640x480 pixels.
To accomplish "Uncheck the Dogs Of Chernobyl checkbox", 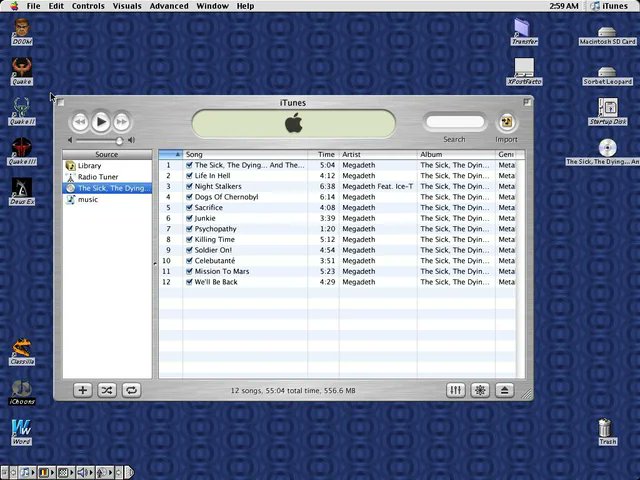I will click(x=189, y=197).
